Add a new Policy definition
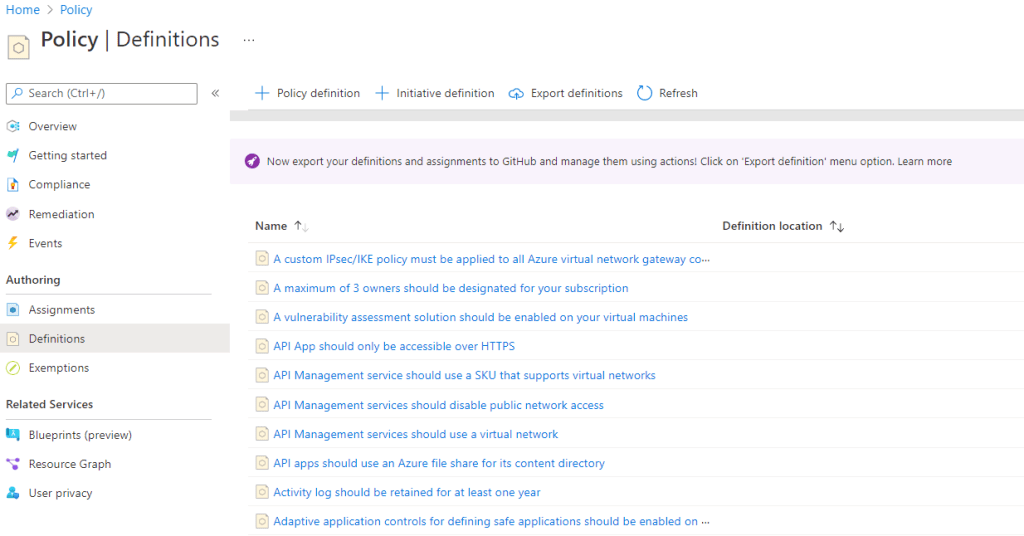1024x536 pixels. [x=308, y=93]
